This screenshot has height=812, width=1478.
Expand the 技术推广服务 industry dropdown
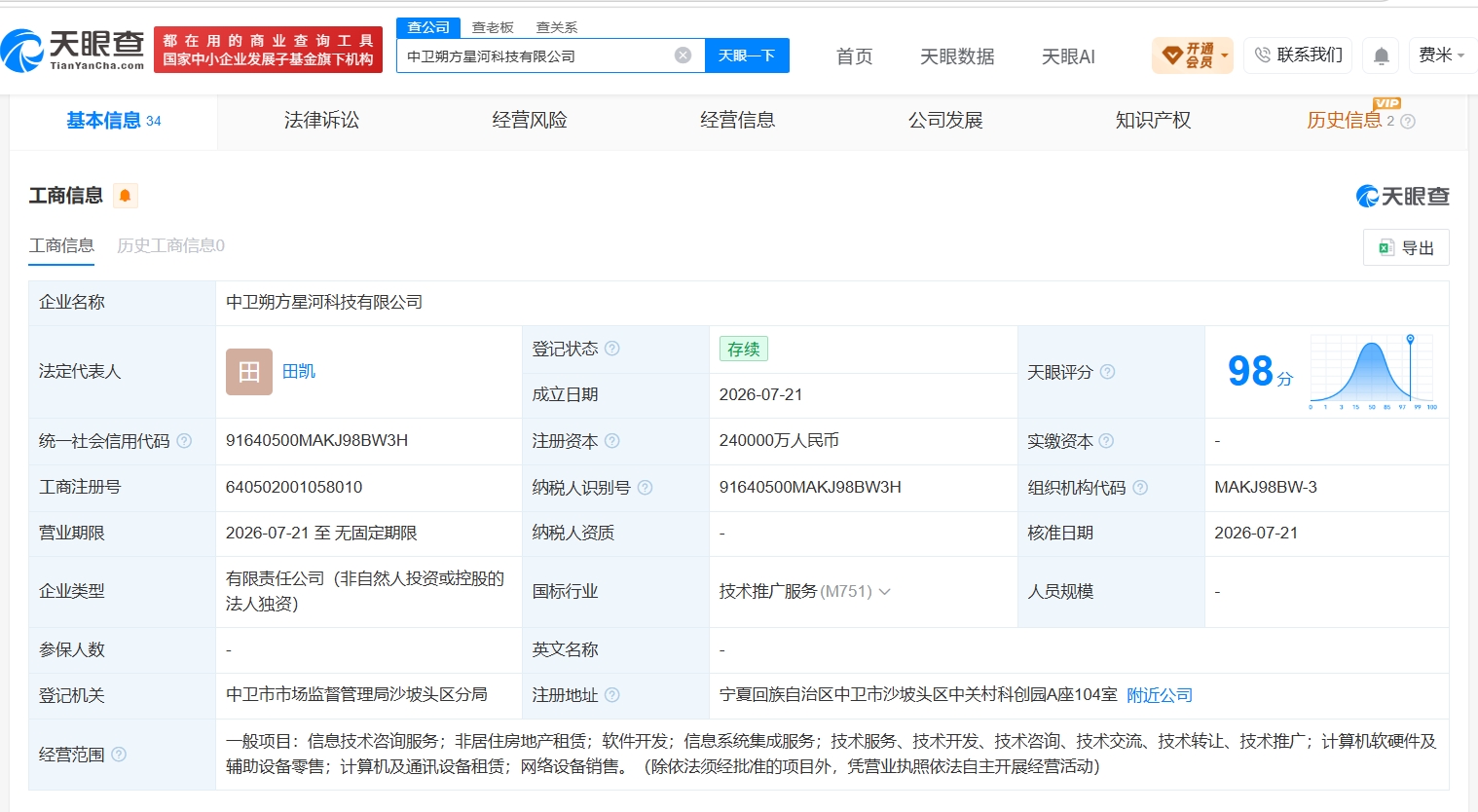885,592
